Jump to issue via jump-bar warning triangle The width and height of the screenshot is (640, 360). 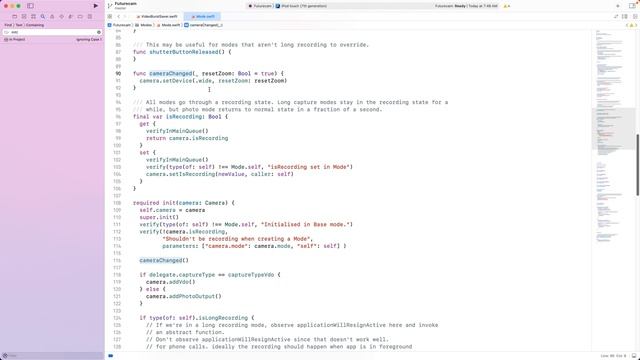631,25
